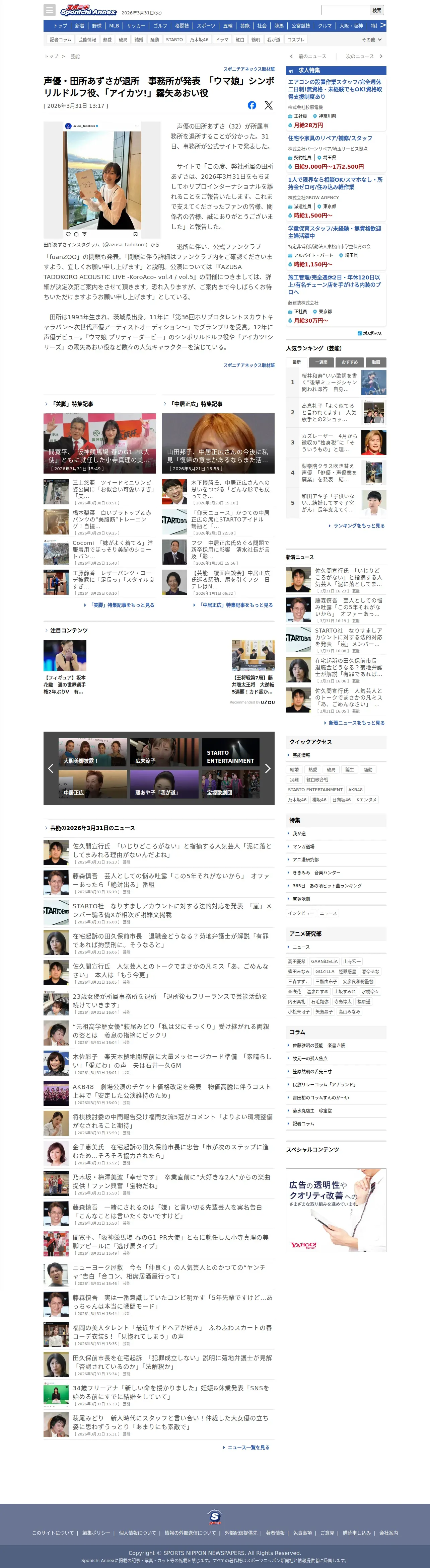The width and height of the screenshot is (430, 1568).
Task: Expand 記者コラム column item
Action: [336, 1124]
